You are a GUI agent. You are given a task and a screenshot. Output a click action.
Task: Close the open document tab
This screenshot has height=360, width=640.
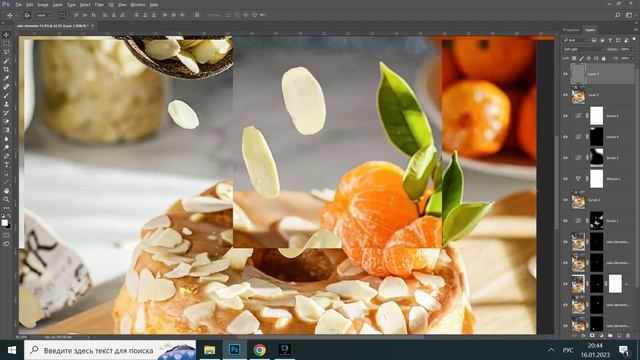93,26
